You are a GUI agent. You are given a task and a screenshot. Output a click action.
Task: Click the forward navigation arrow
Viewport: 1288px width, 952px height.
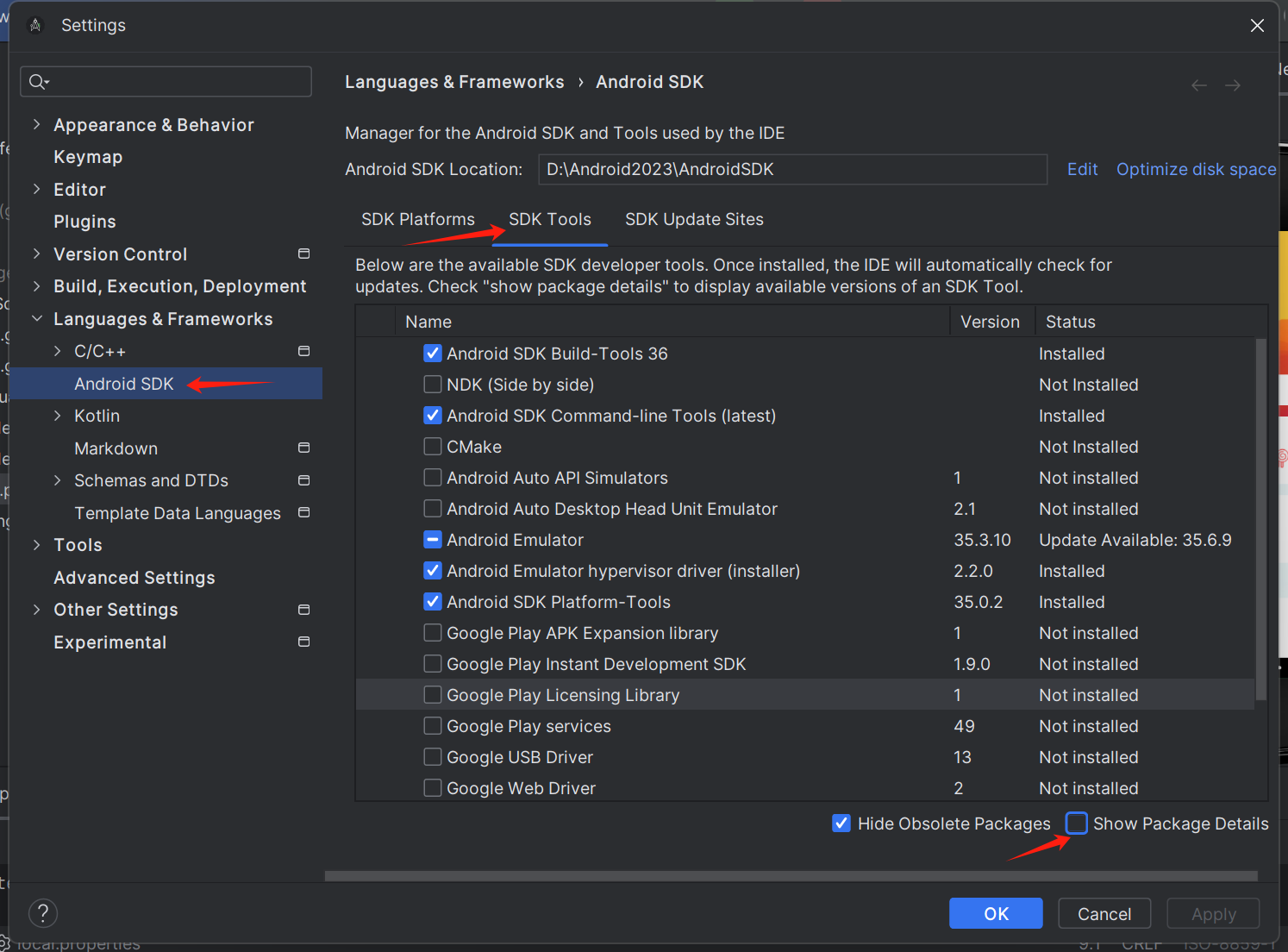click(1233, 85)
